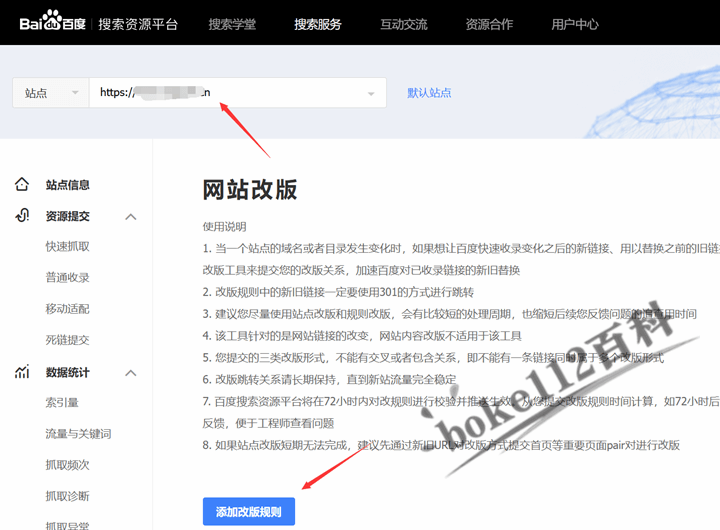The width and height of the screenshot is (720, 530).
Task: Click the 数据统计 chart icon
Action: (22, 372)
